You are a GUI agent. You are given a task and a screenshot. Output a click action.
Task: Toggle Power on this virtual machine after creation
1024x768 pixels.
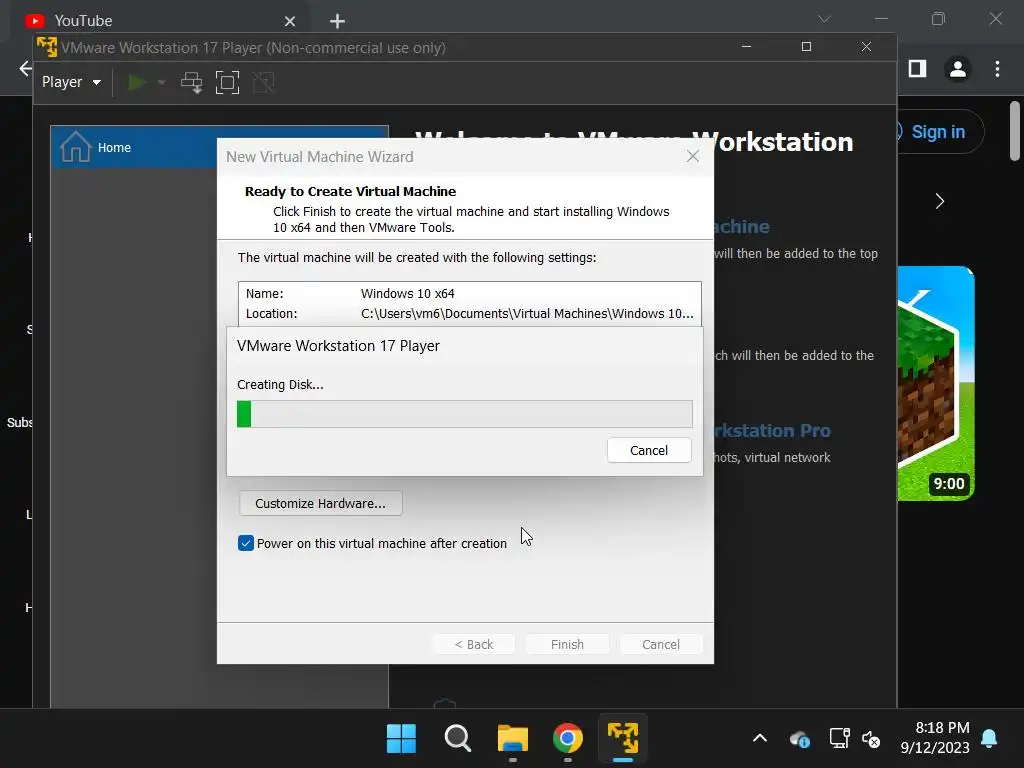pyautogui.click(x=246, y=543)
